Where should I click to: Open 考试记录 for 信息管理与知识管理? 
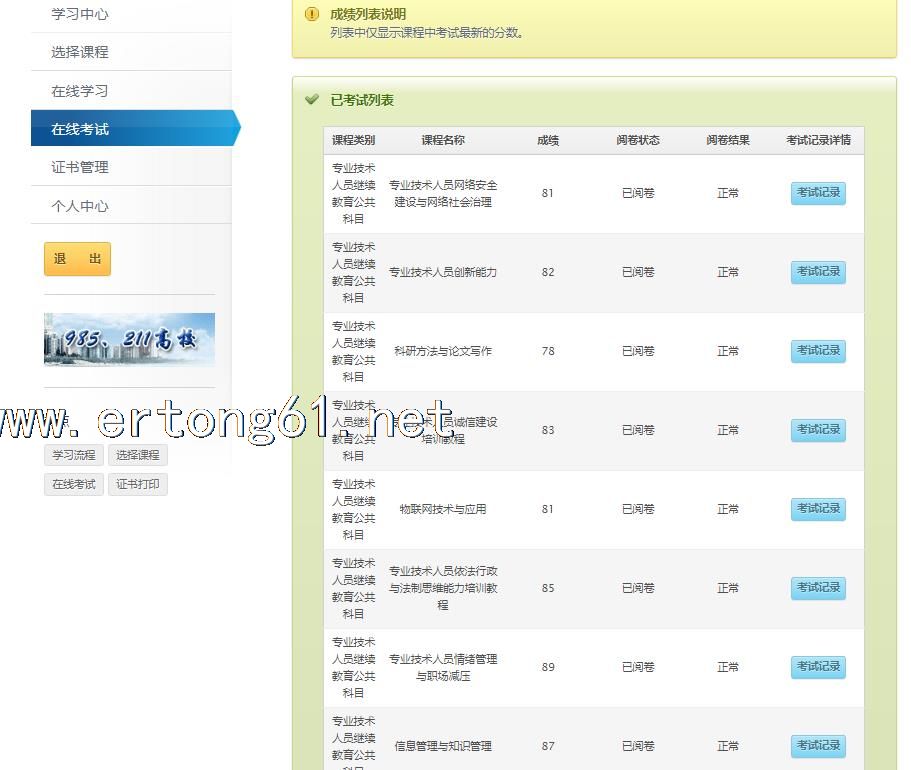pyautogui.click(x=818, y=746)
